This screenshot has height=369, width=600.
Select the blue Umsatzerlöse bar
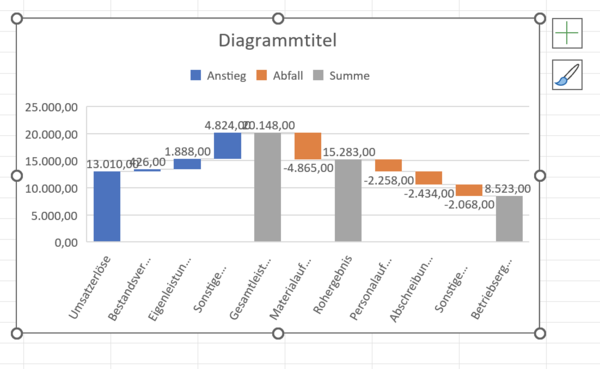[x=107, y=206]
